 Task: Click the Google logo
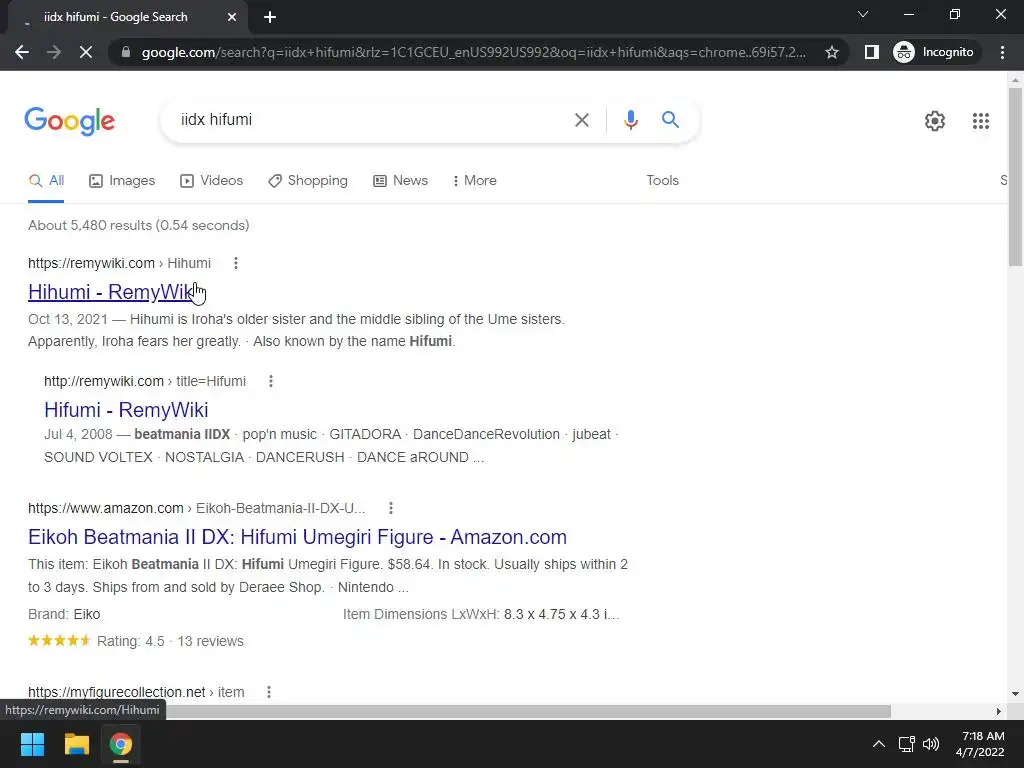tap(70, 121)
